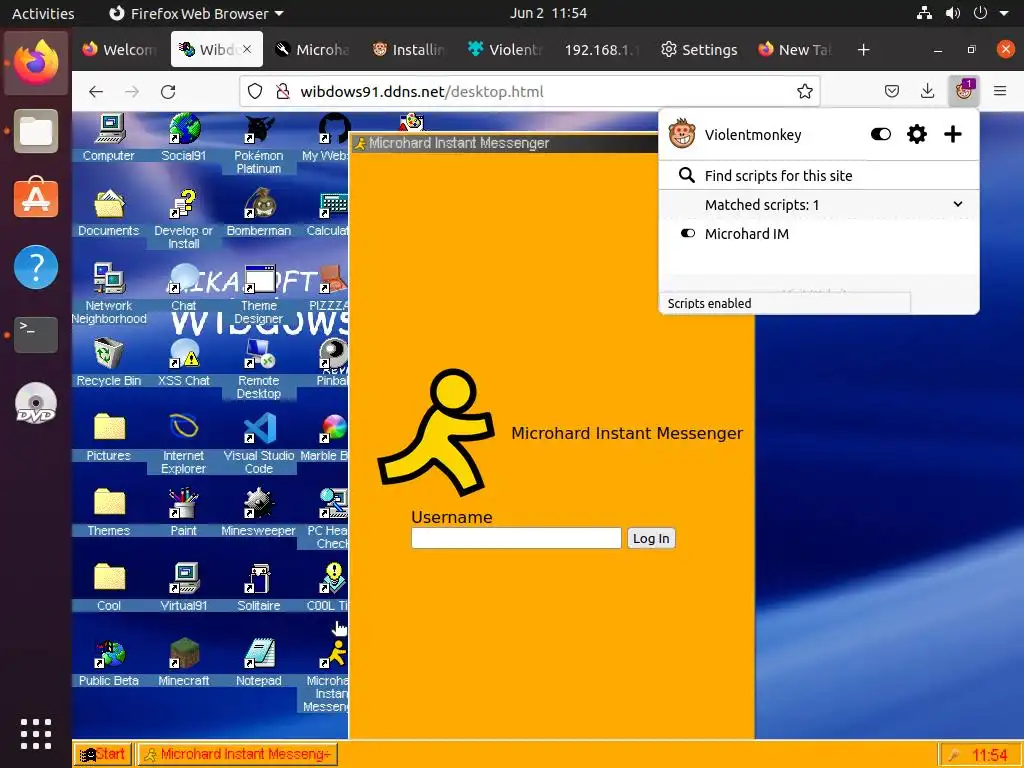Switch to the Welcome tab
Screen dimensions: 1024x768
[x=119, y=50]
